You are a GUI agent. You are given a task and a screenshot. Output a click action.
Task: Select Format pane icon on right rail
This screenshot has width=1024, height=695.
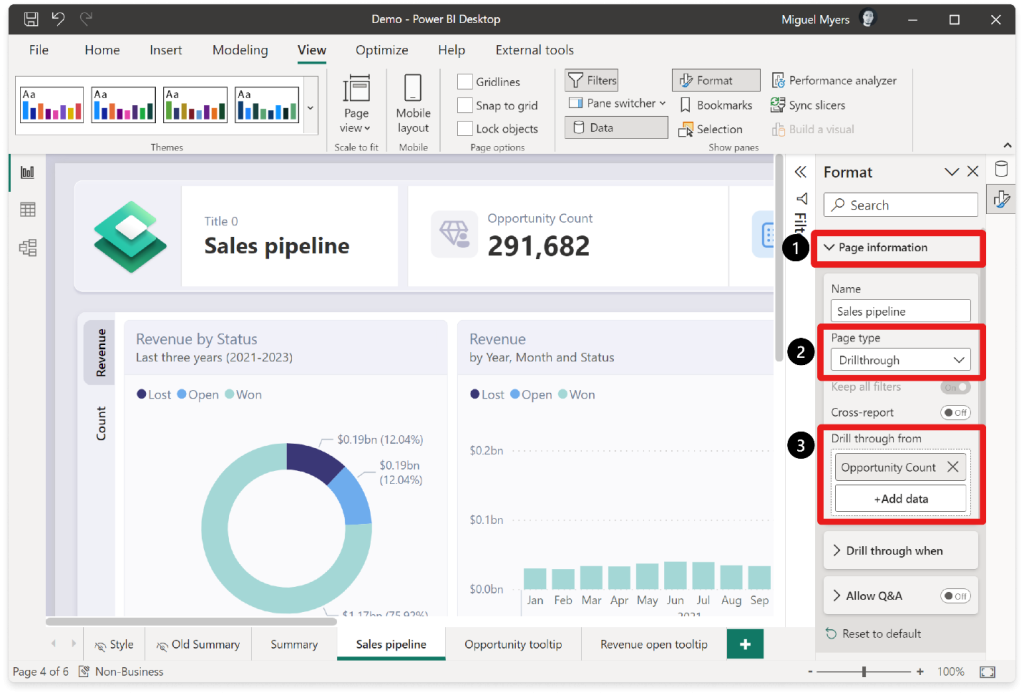(1001, 199)
